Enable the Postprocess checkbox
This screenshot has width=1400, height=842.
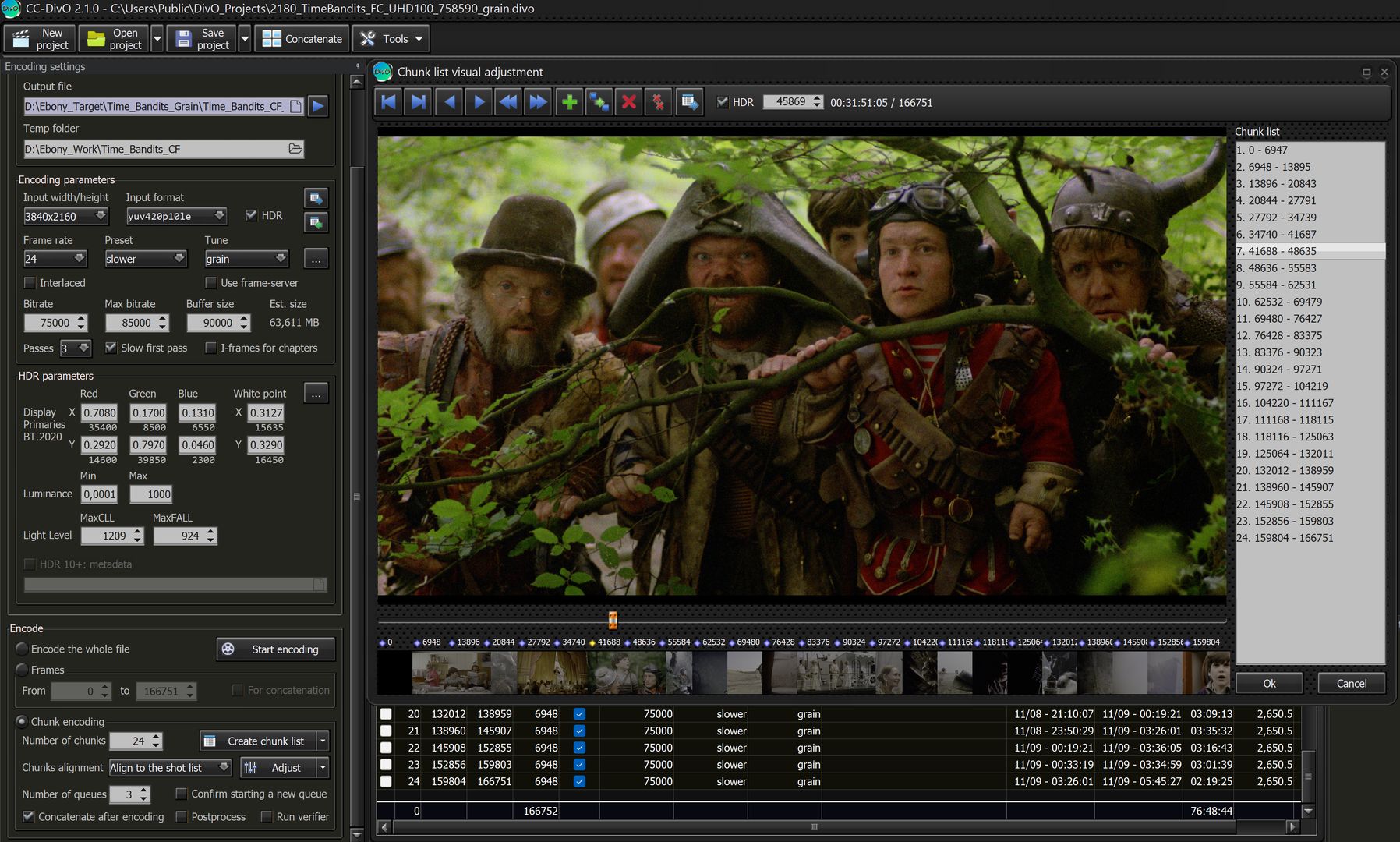(181, 816)
